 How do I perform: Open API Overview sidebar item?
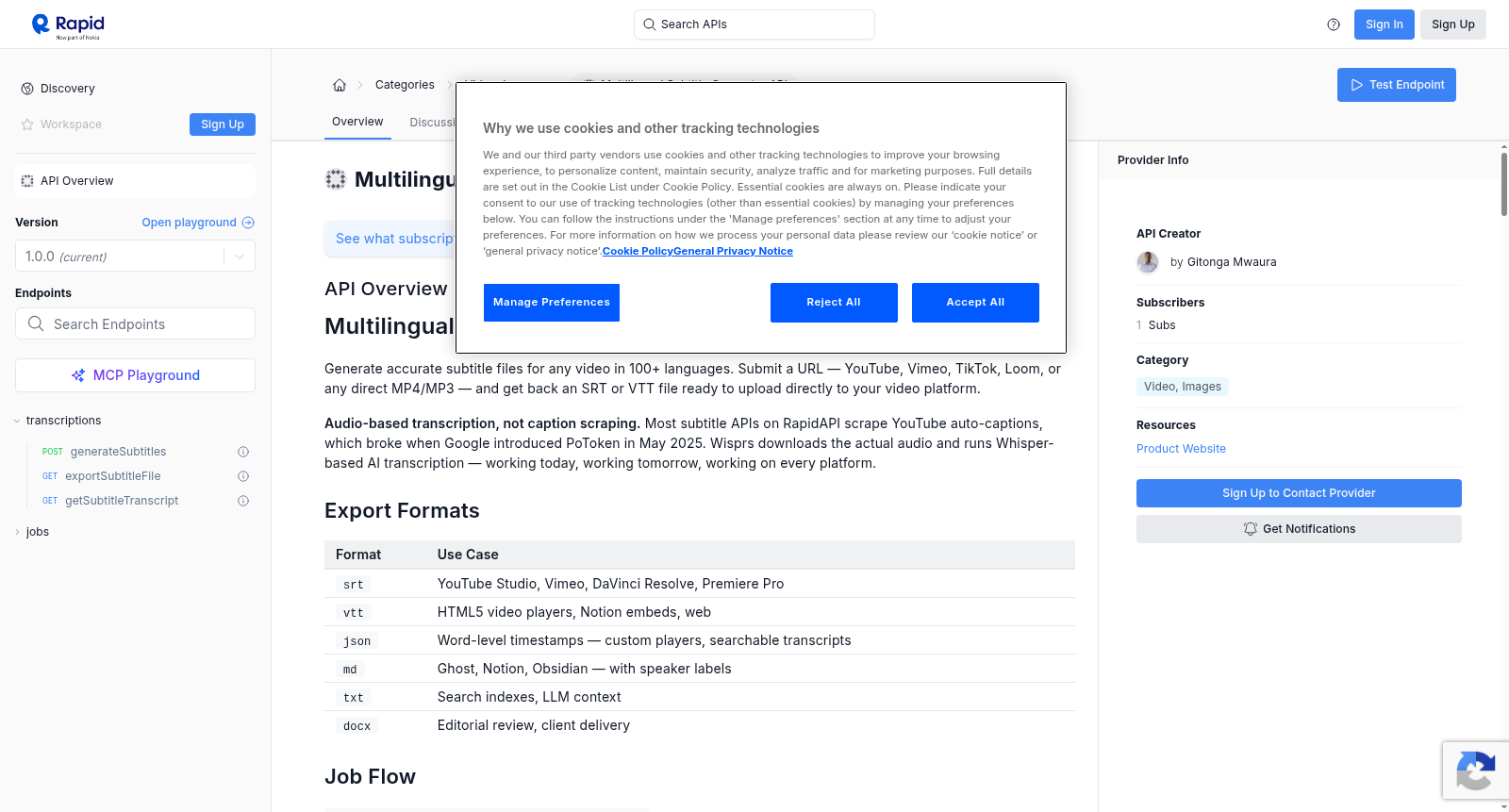tap(135, 181)
